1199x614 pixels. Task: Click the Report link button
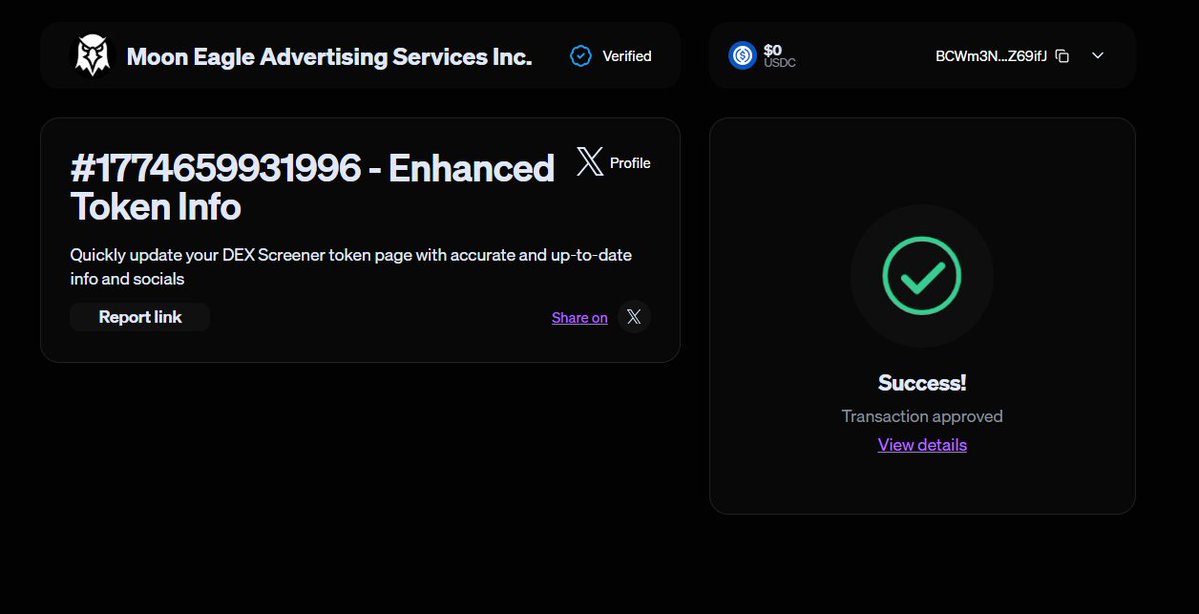[x=140, y=317]
